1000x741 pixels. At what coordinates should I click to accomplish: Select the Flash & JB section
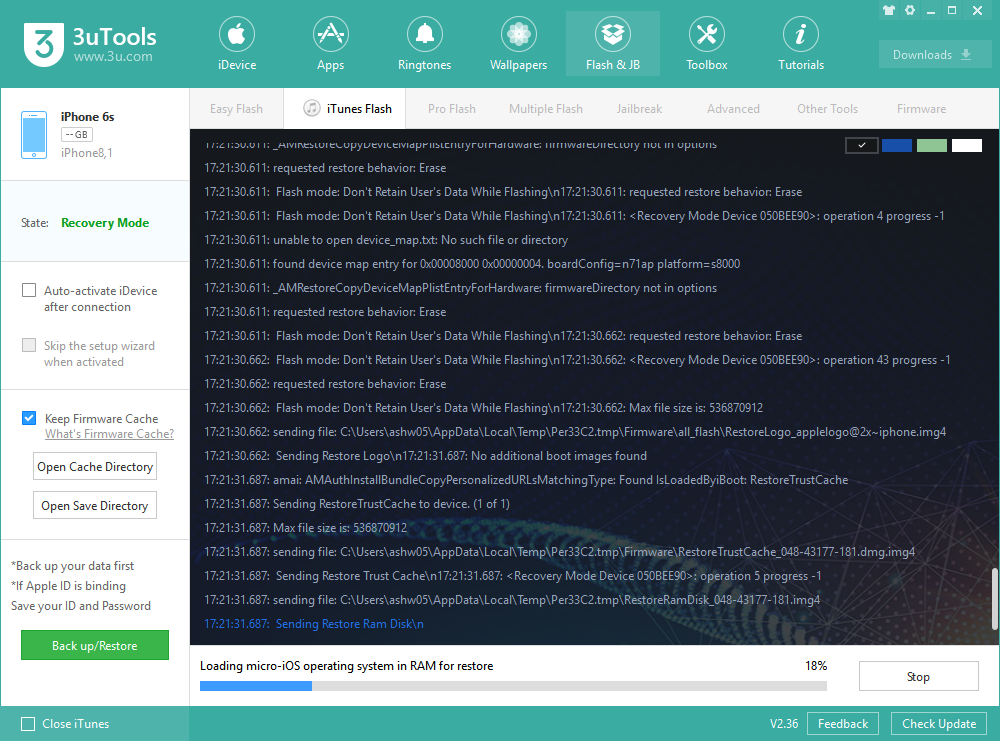tap(612, 44)
